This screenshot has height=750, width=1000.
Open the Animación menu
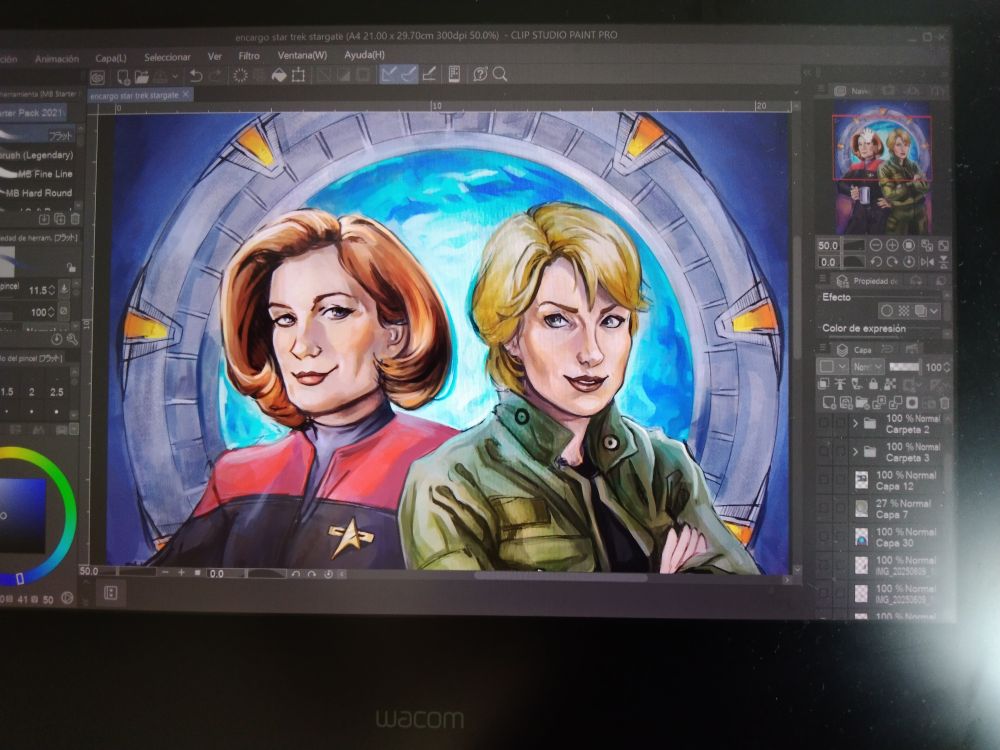pyautogui.click(x=57, y=59)
